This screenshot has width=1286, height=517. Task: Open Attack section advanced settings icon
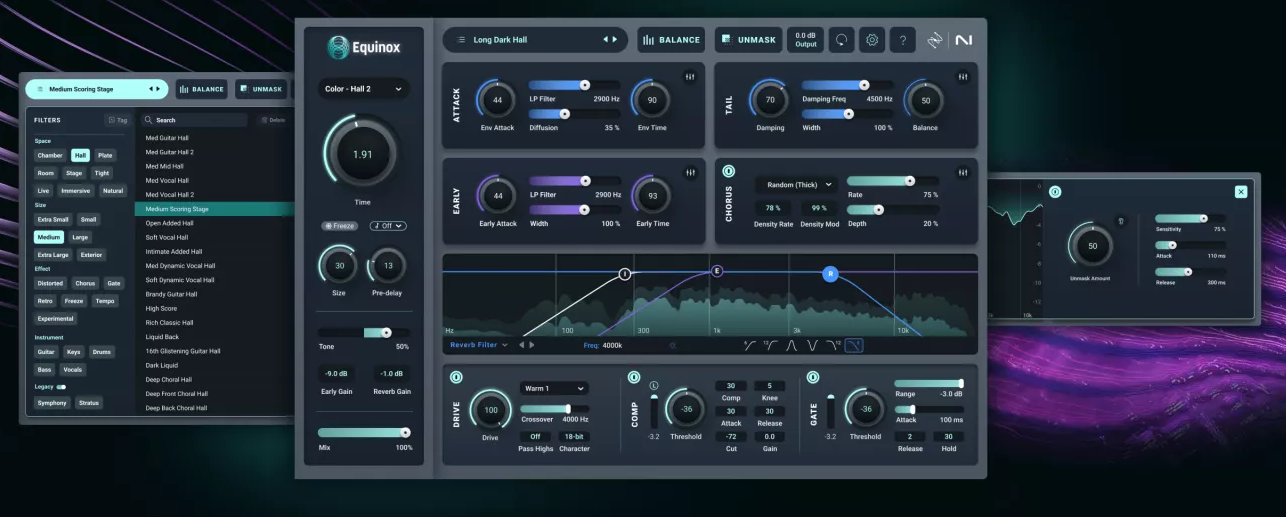[x=690, y=77]
